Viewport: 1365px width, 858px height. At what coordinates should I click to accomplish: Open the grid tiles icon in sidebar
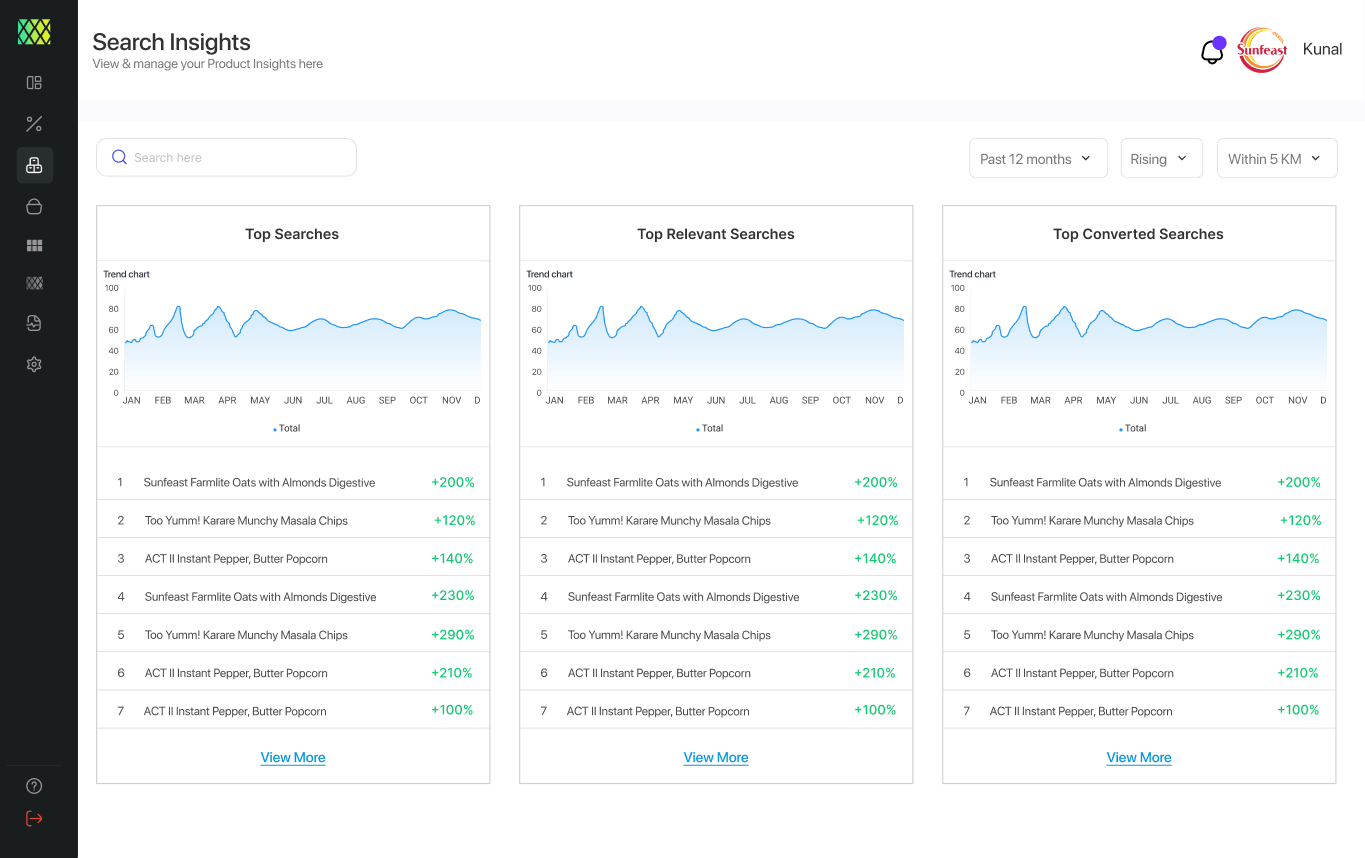tap(34, 245)
